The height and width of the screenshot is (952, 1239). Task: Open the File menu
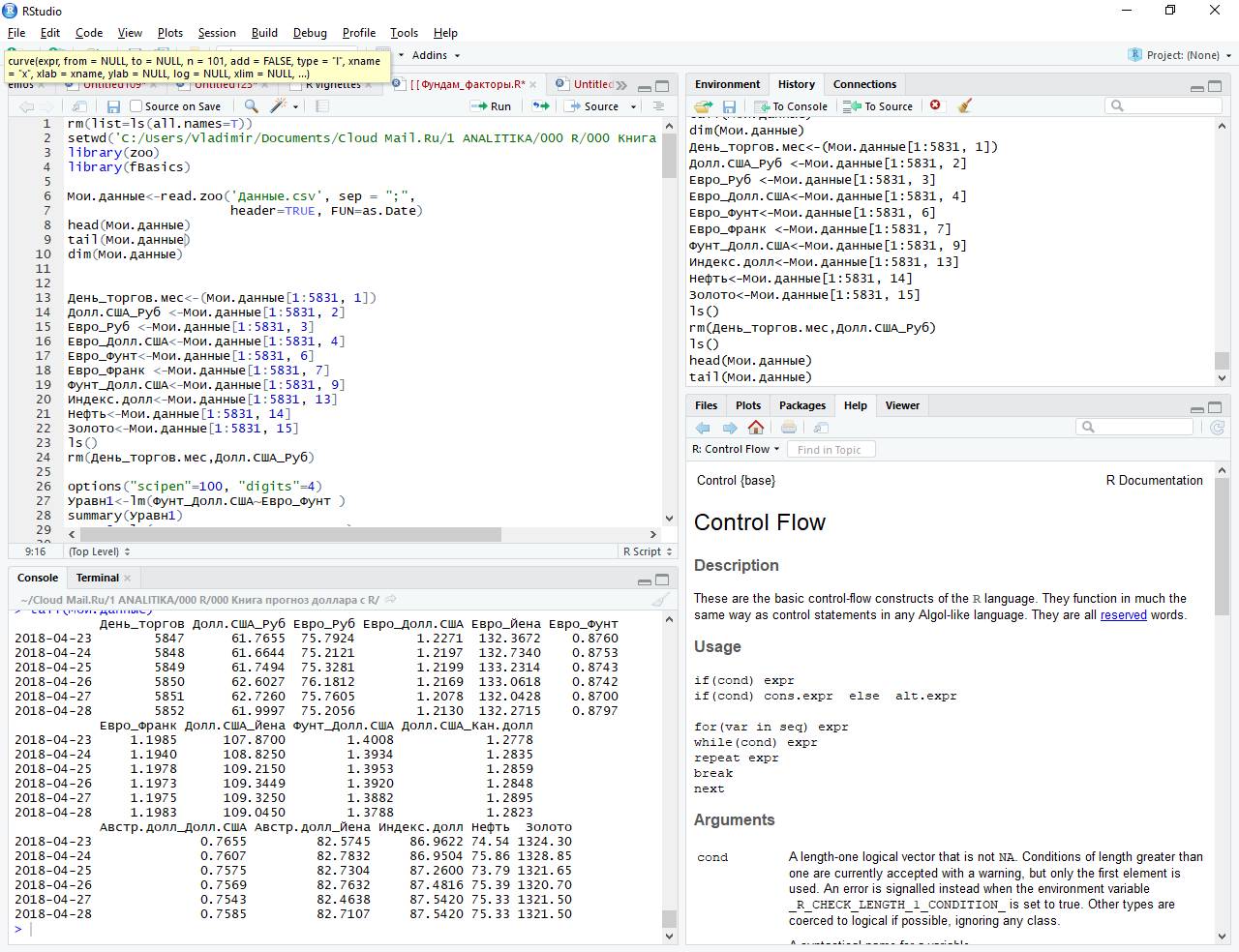click(x=16, y=32)
